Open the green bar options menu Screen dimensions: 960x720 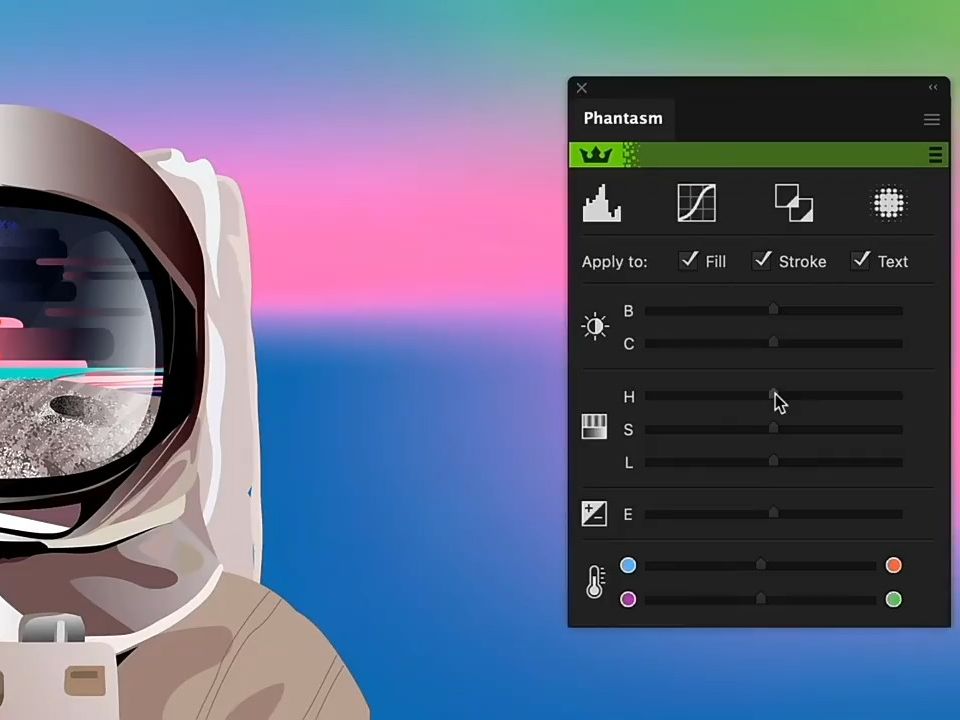pyautogui.click(x=935, y=154)
